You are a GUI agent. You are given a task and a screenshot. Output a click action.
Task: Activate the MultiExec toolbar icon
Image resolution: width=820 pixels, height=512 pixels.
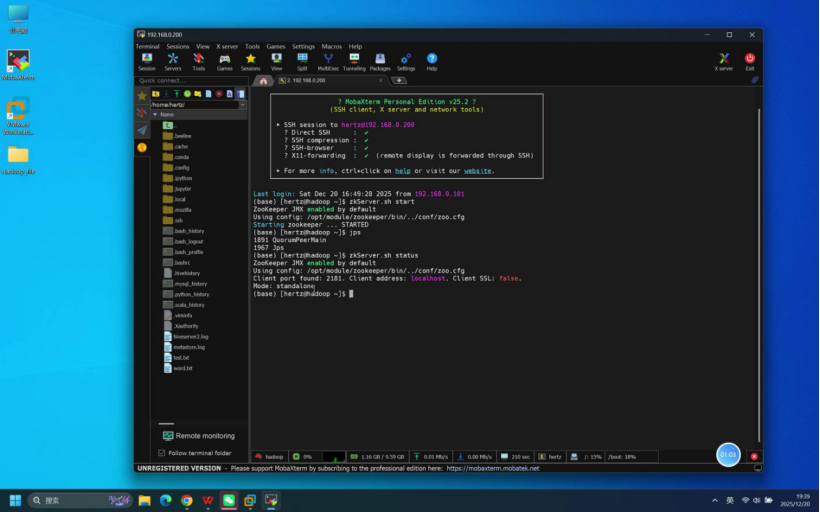328,62
